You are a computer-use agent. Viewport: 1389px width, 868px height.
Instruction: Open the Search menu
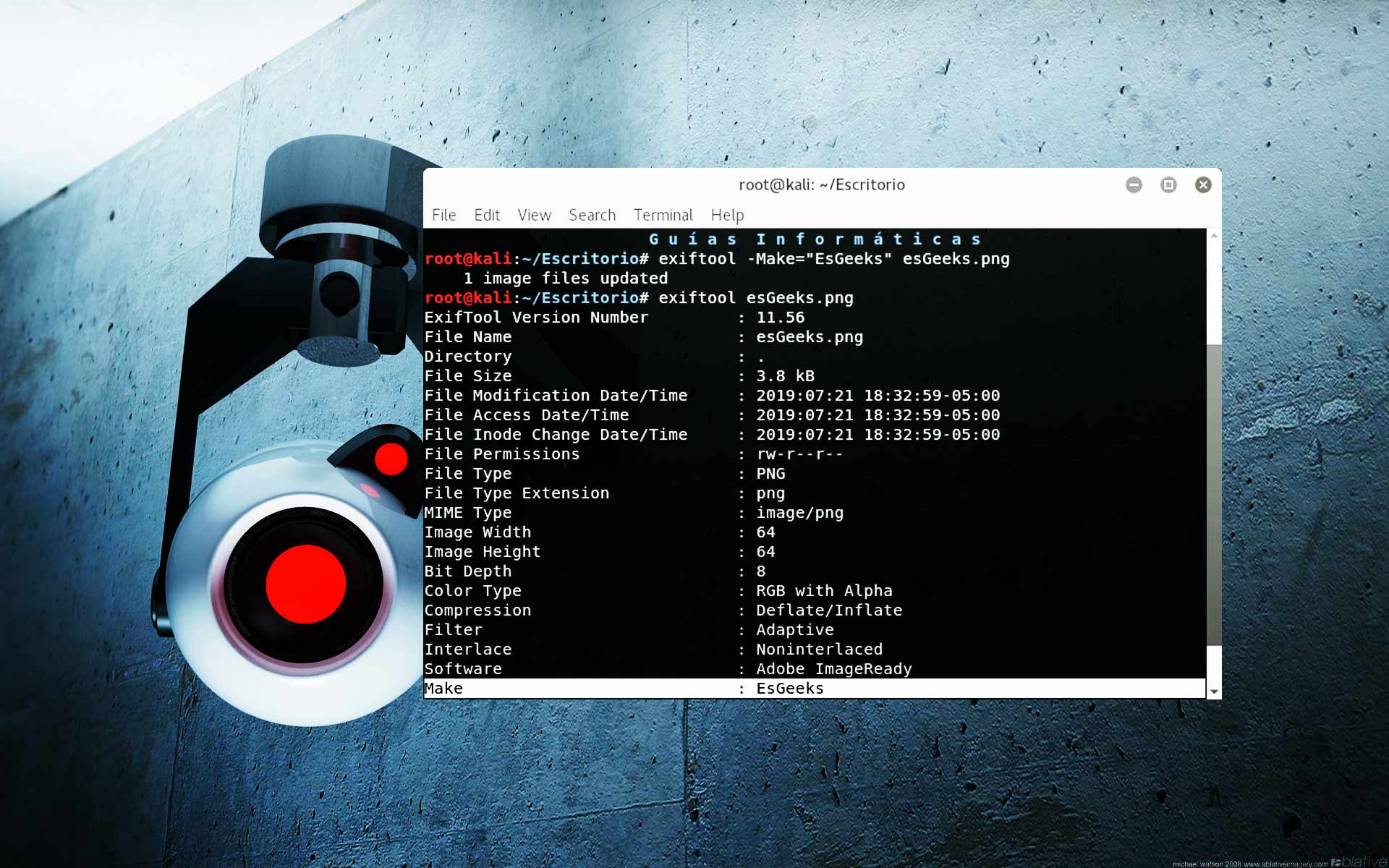592,215
